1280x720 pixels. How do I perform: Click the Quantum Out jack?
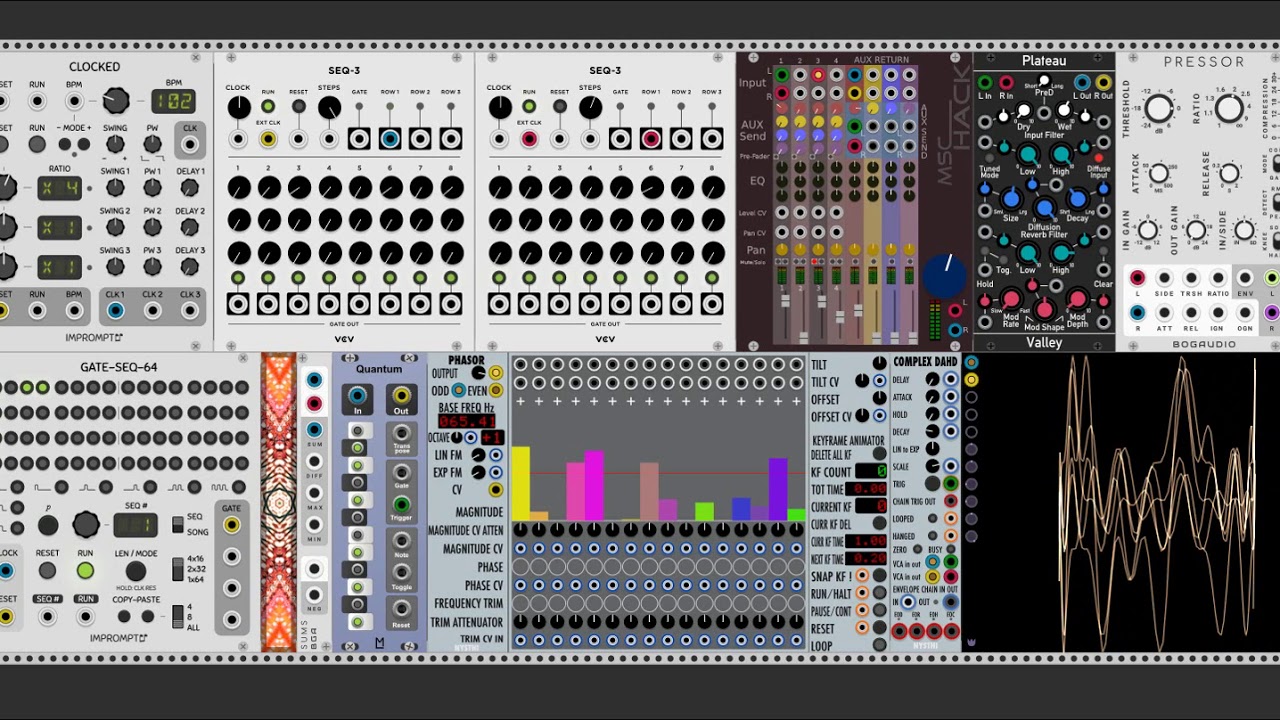(401, 397)
